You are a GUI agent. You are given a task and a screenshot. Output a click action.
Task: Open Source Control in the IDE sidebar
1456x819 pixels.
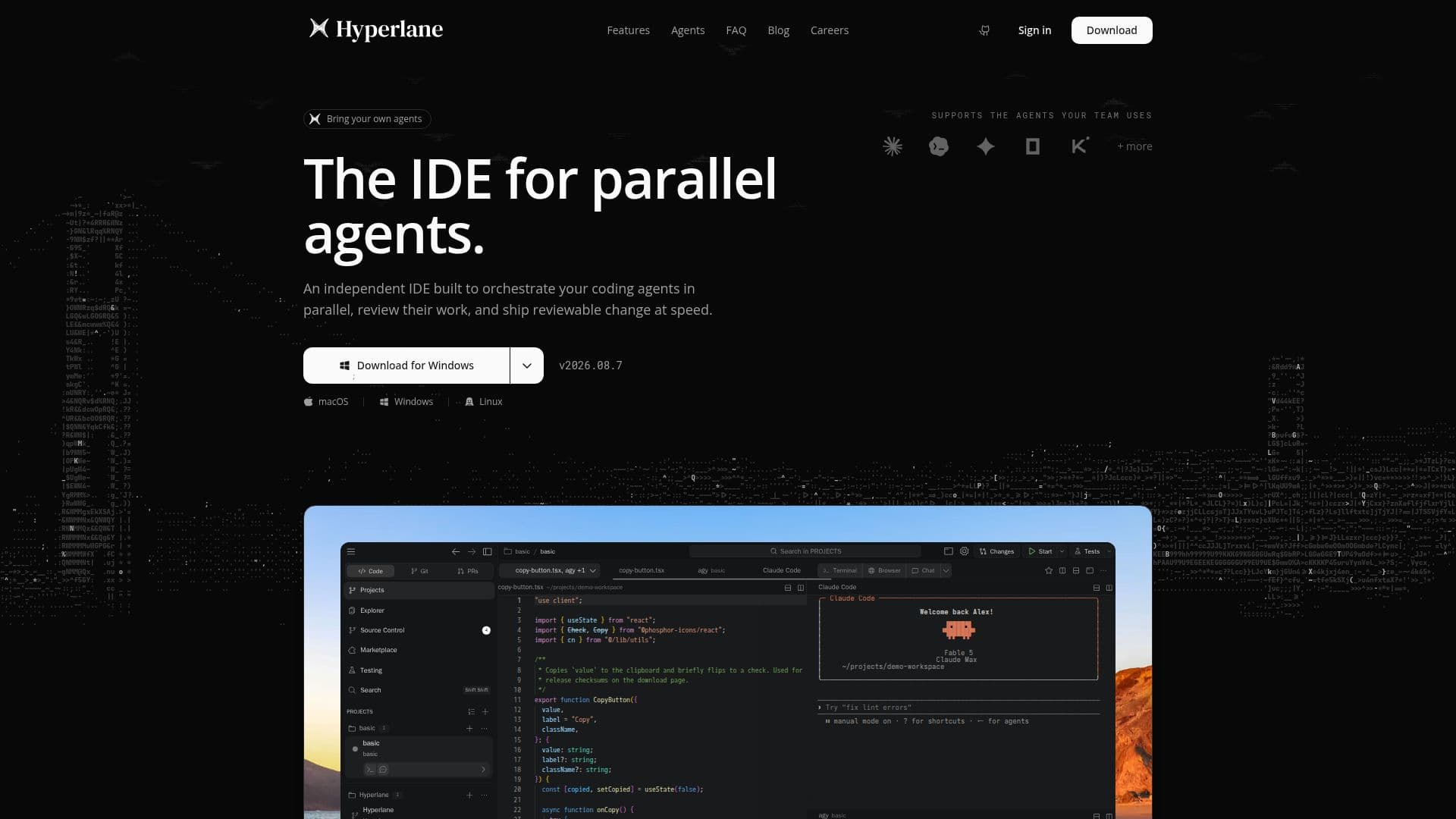click(x=419, y=630)
